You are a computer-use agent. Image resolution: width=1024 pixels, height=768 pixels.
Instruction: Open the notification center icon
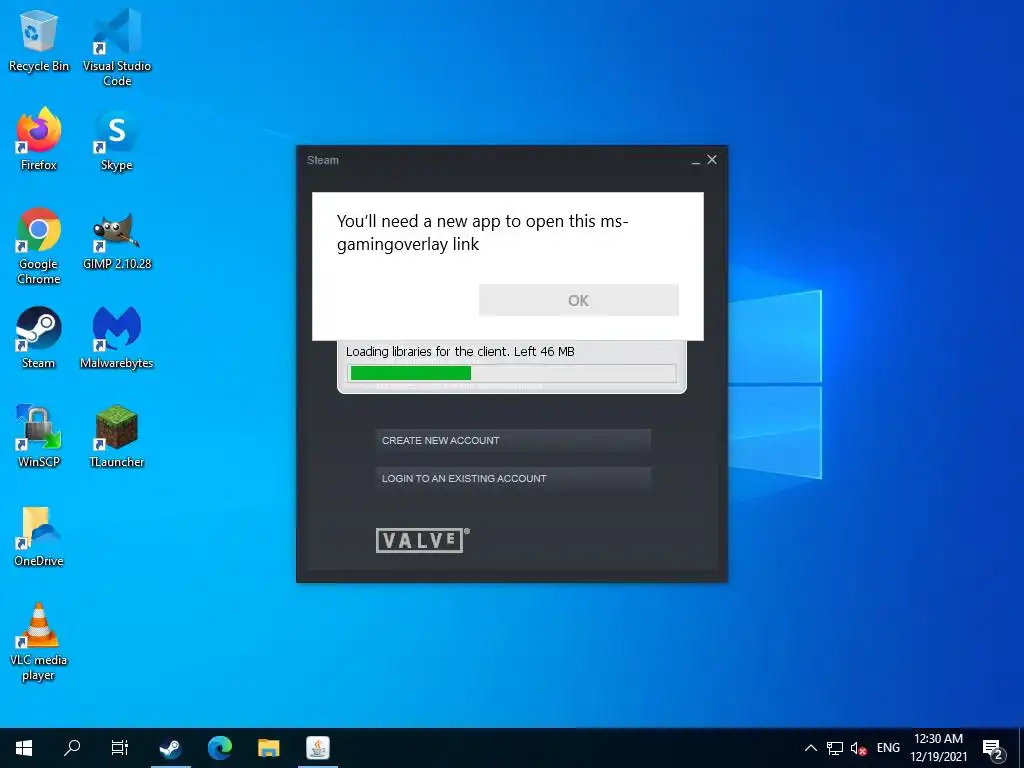click(993, 750)
